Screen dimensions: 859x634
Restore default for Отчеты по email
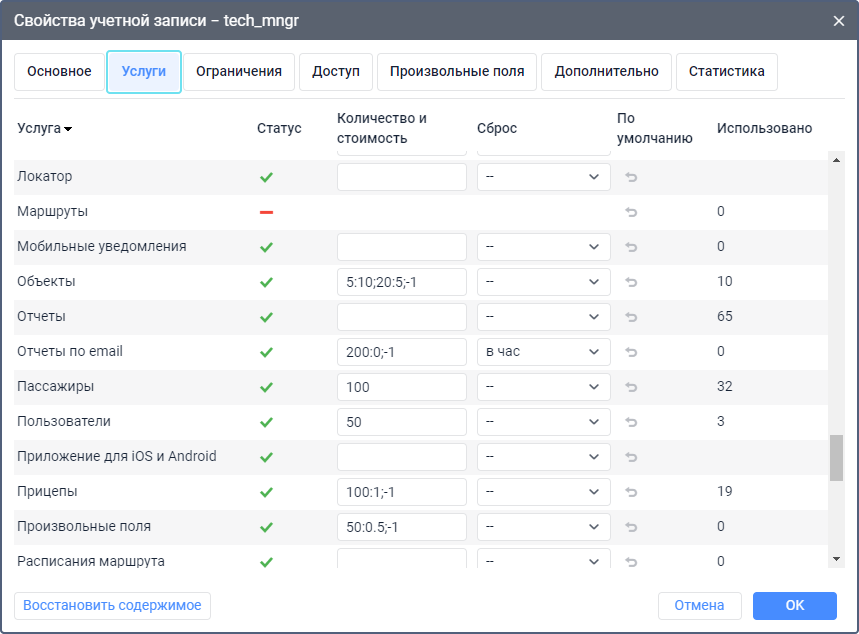tap(631, 352)
